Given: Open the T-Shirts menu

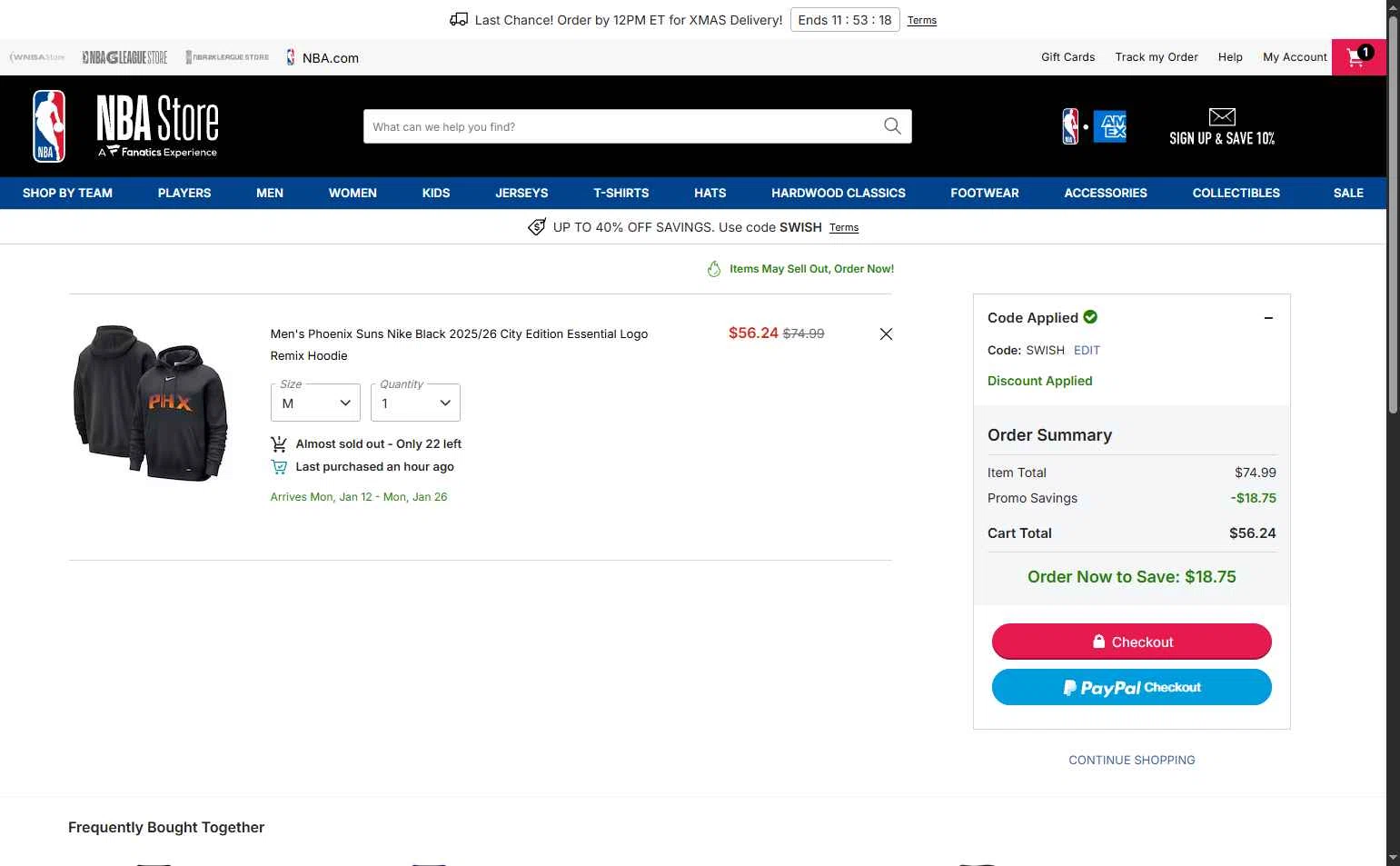Looking at the screenshot, I should pyautogui.click(x=621, y=193).
